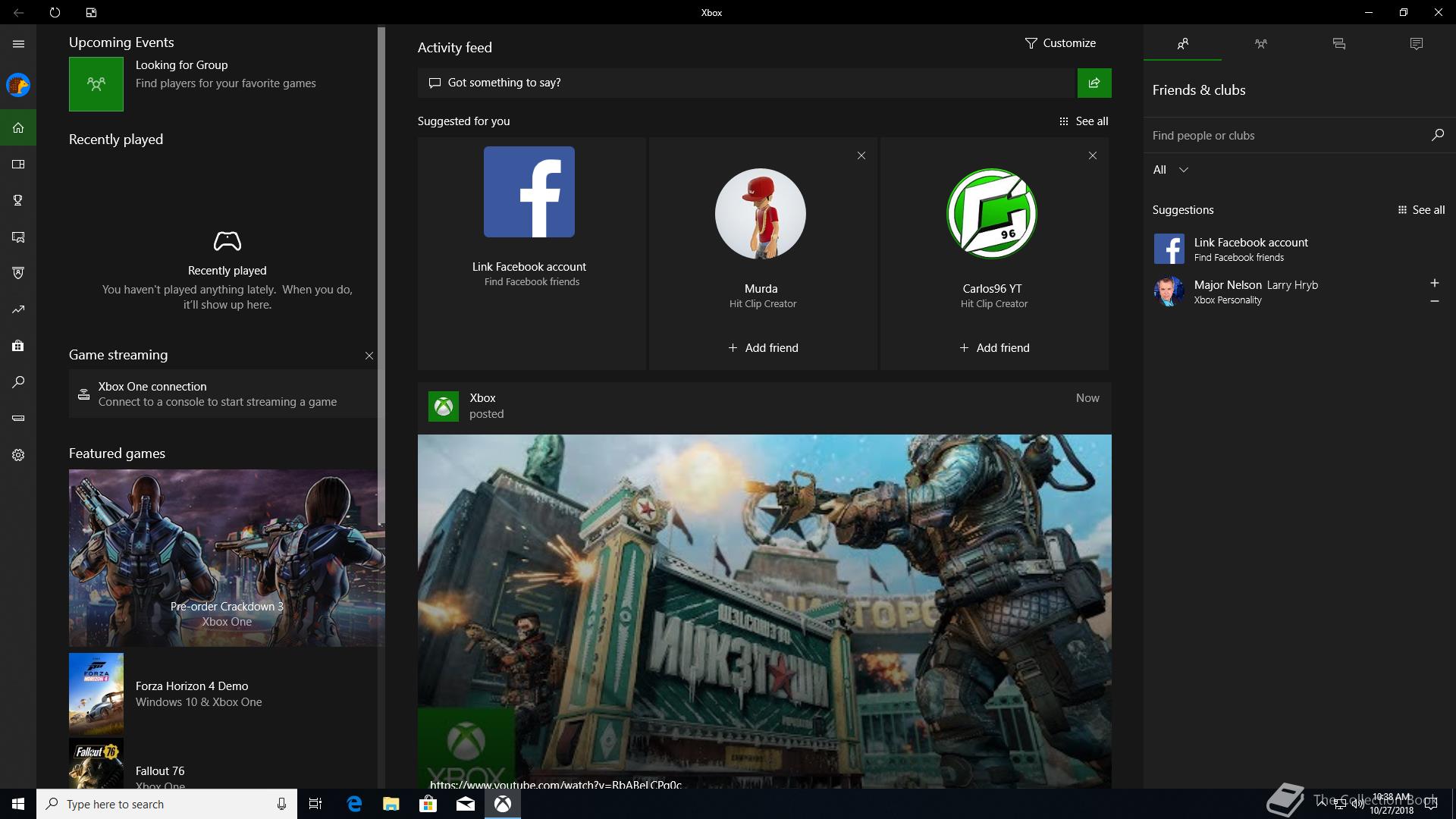
Task: Dismiss the Carlos96 YT suggestion card
Action: pos(1093,155)
